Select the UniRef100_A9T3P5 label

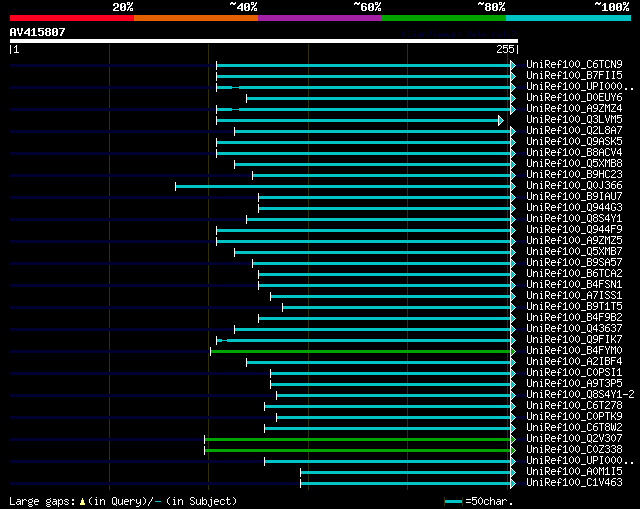click(x=574, y=384)
